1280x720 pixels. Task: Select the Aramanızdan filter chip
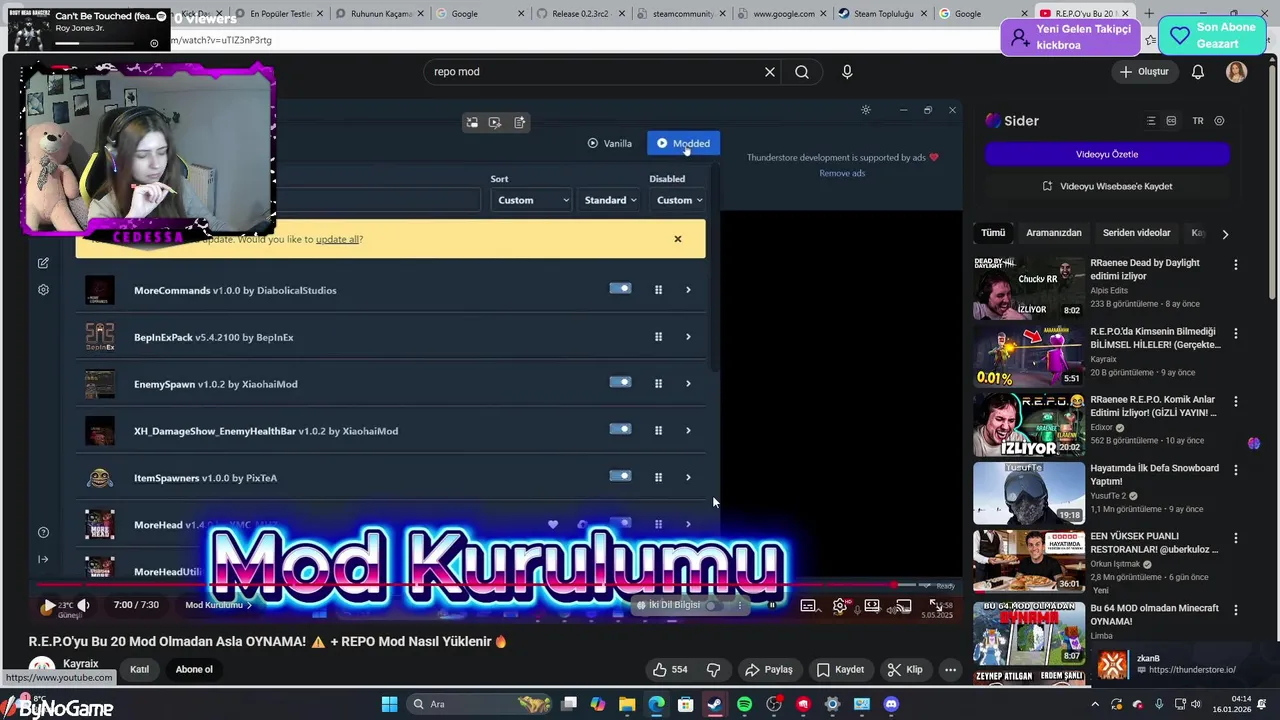tap(1054, 233)
